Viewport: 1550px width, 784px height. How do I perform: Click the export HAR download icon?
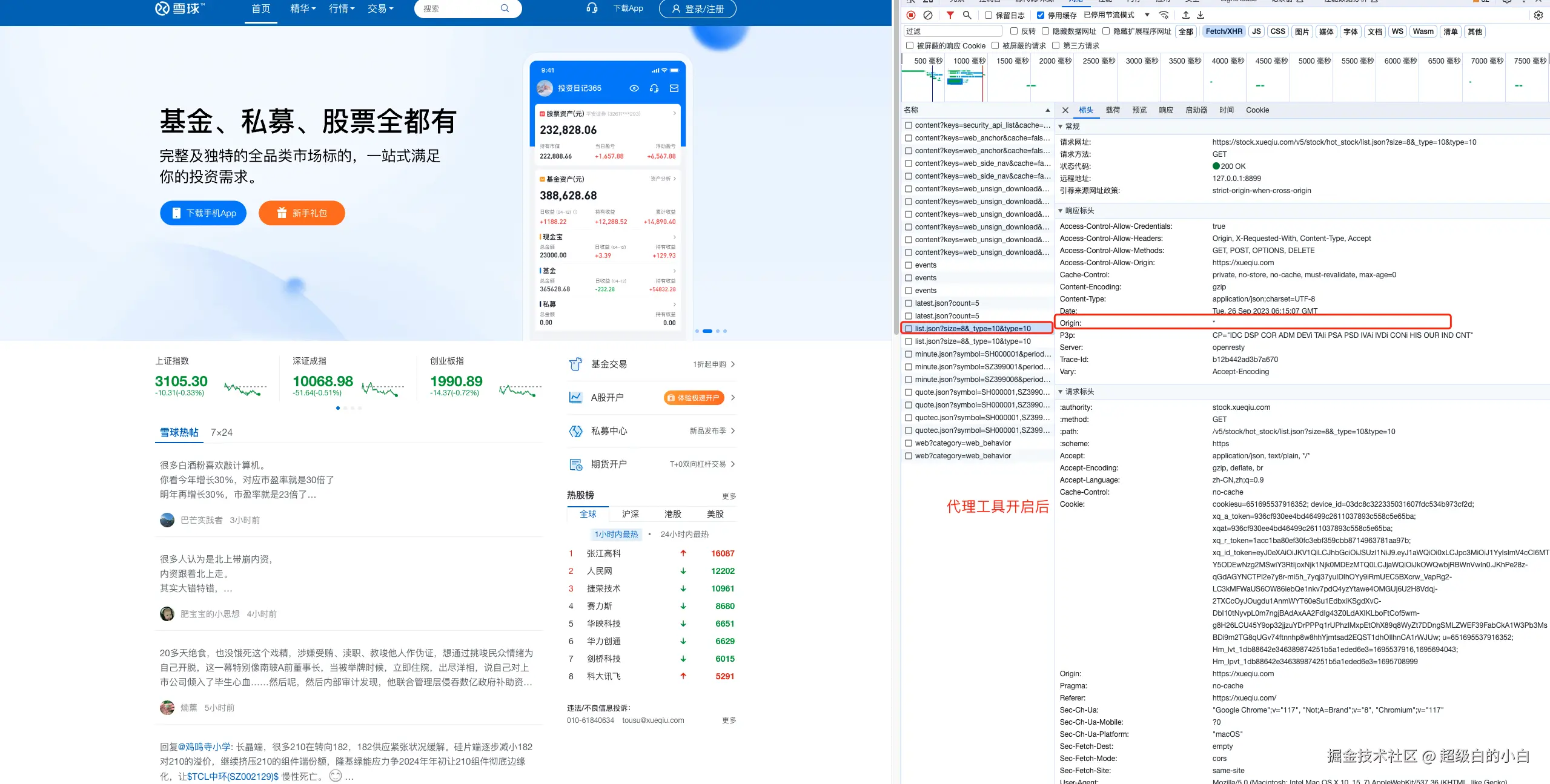1201,15
